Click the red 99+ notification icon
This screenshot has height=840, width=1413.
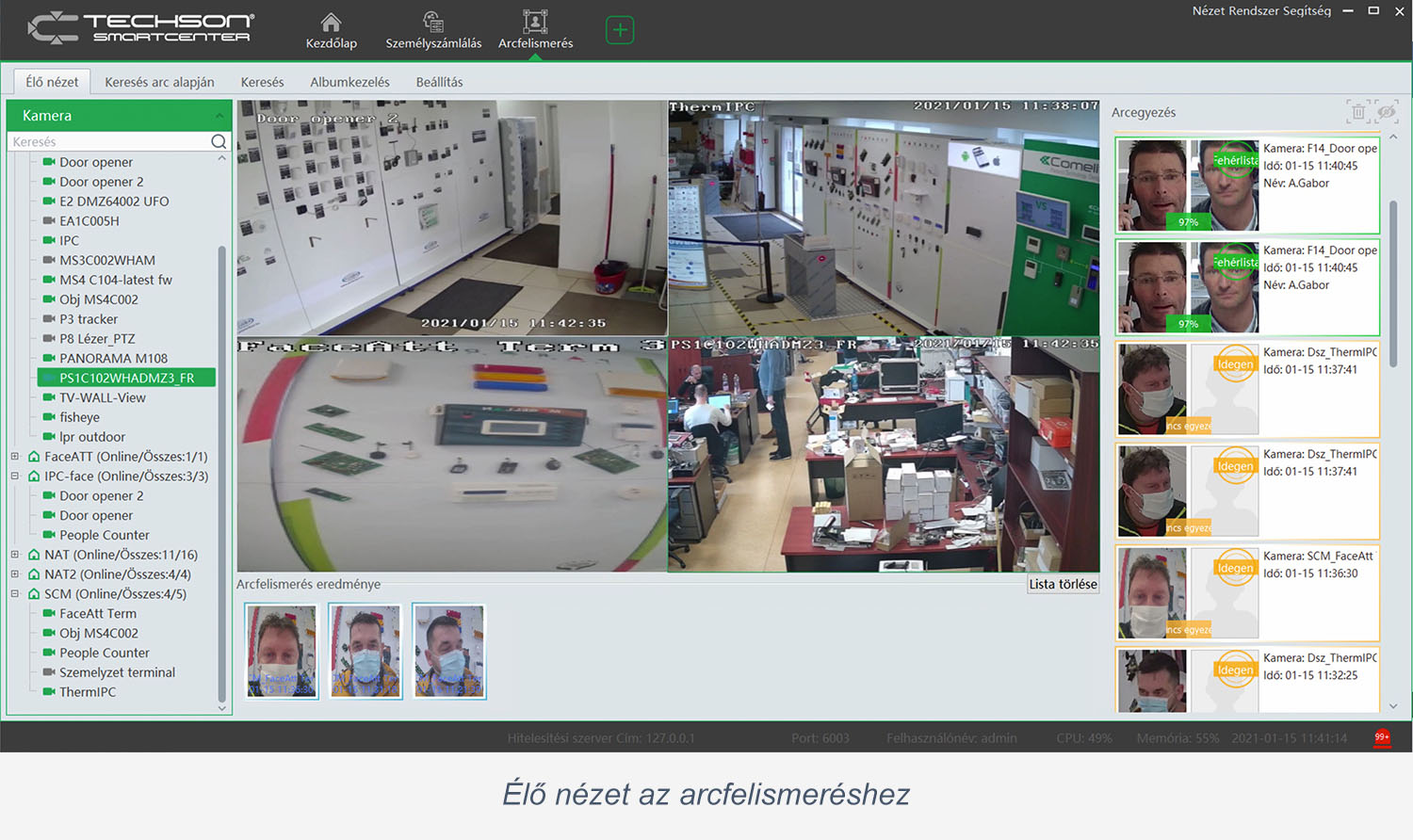click(1382, 737)
